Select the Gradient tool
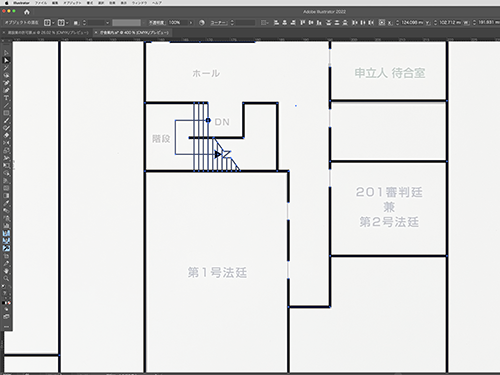The height and width of the screenshot is (375, 500). (x=6, y=195)
